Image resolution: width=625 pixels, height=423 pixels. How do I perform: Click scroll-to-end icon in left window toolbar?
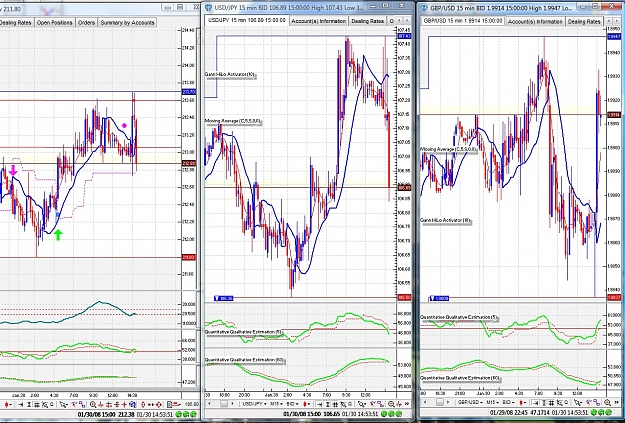[x=20, y=405]
